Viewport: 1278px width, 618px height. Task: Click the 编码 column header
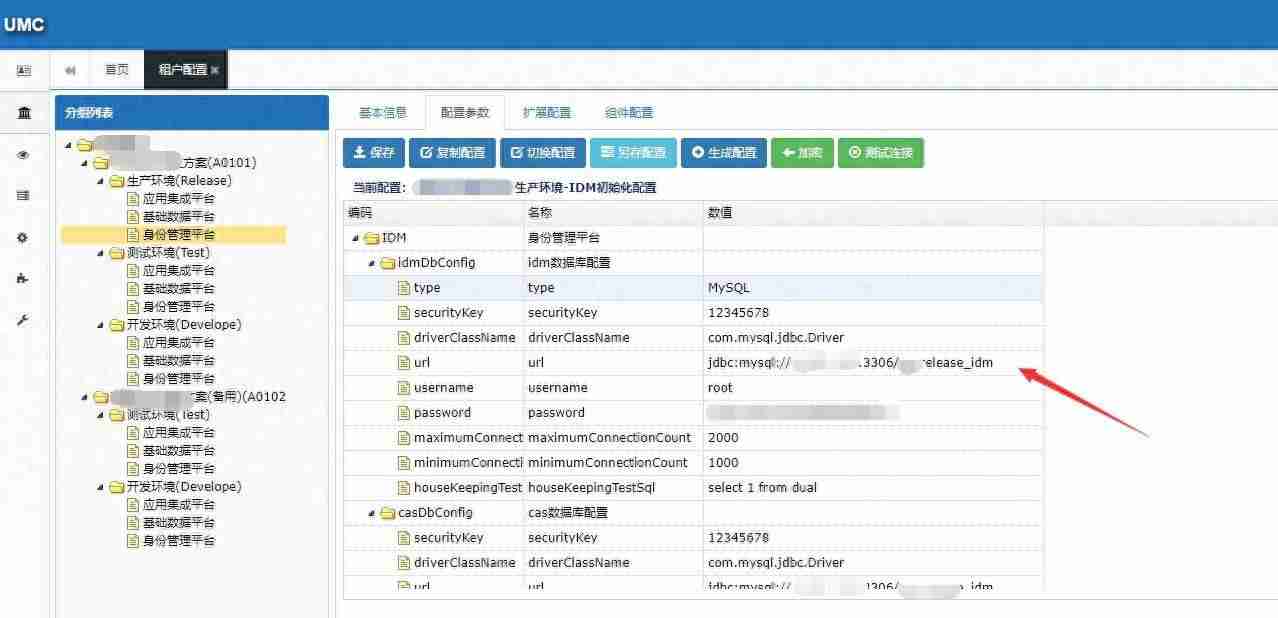[433, 213]
